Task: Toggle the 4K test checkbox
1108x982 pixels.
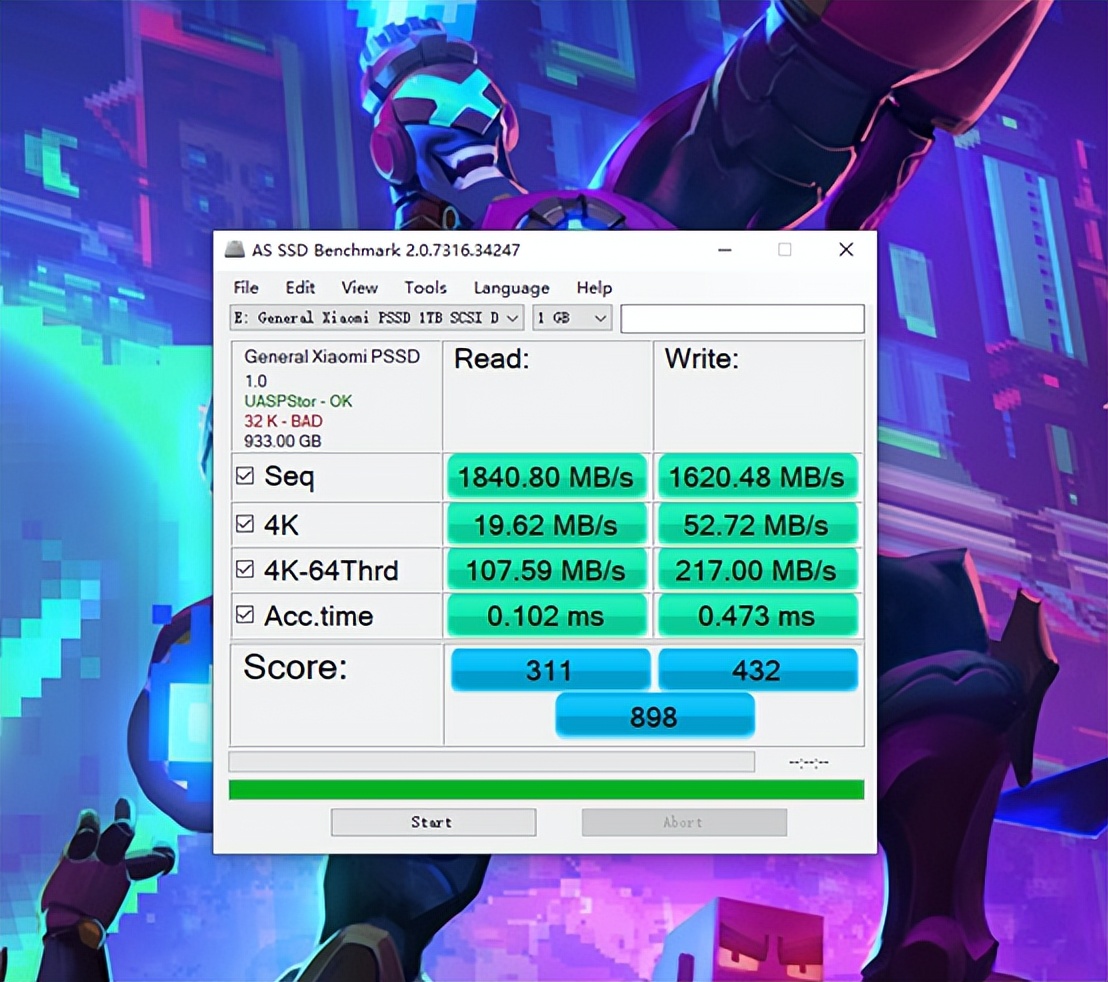Action: (245, 524)
